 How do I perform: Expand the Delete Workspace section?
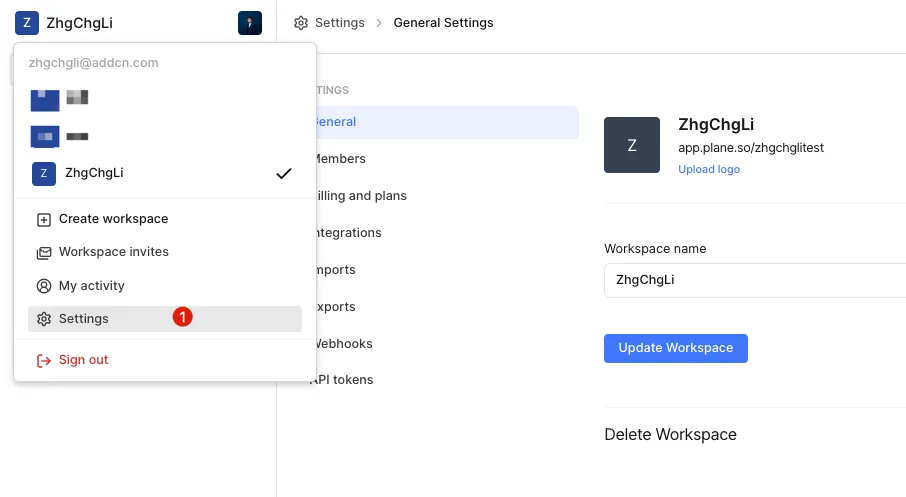[670, 435]
